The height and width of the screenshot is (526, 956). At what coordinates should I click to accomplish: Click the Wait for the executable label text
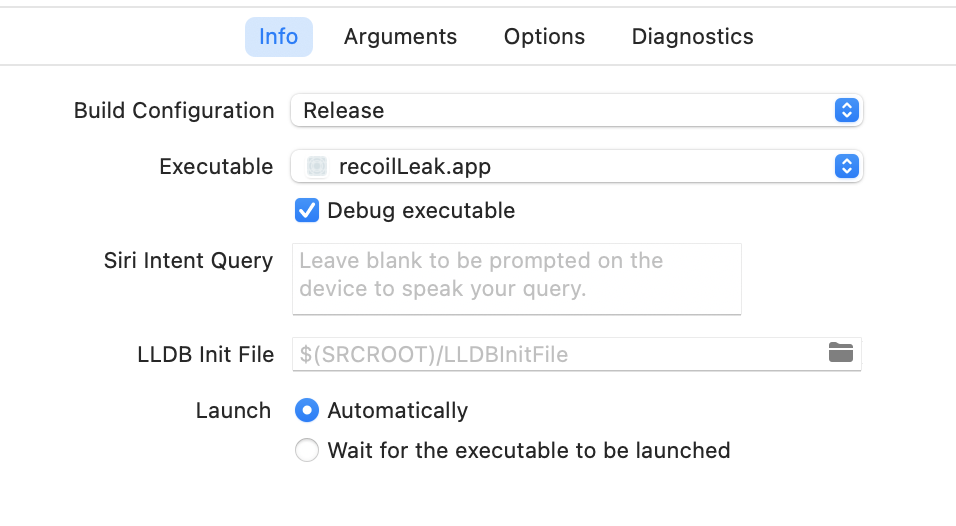[x=529, y=450]
